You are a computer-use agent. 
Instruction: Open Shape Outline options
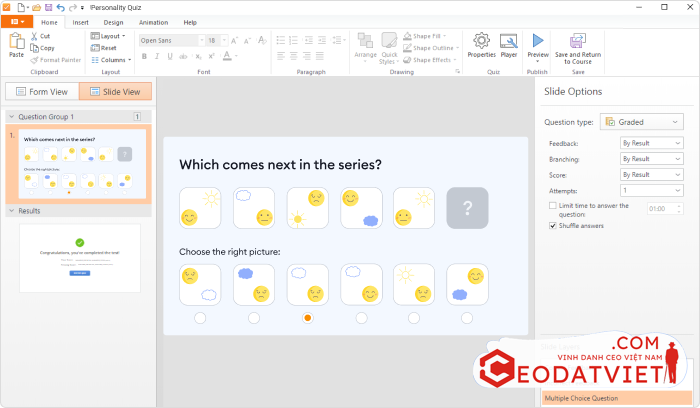coord(431,48)
